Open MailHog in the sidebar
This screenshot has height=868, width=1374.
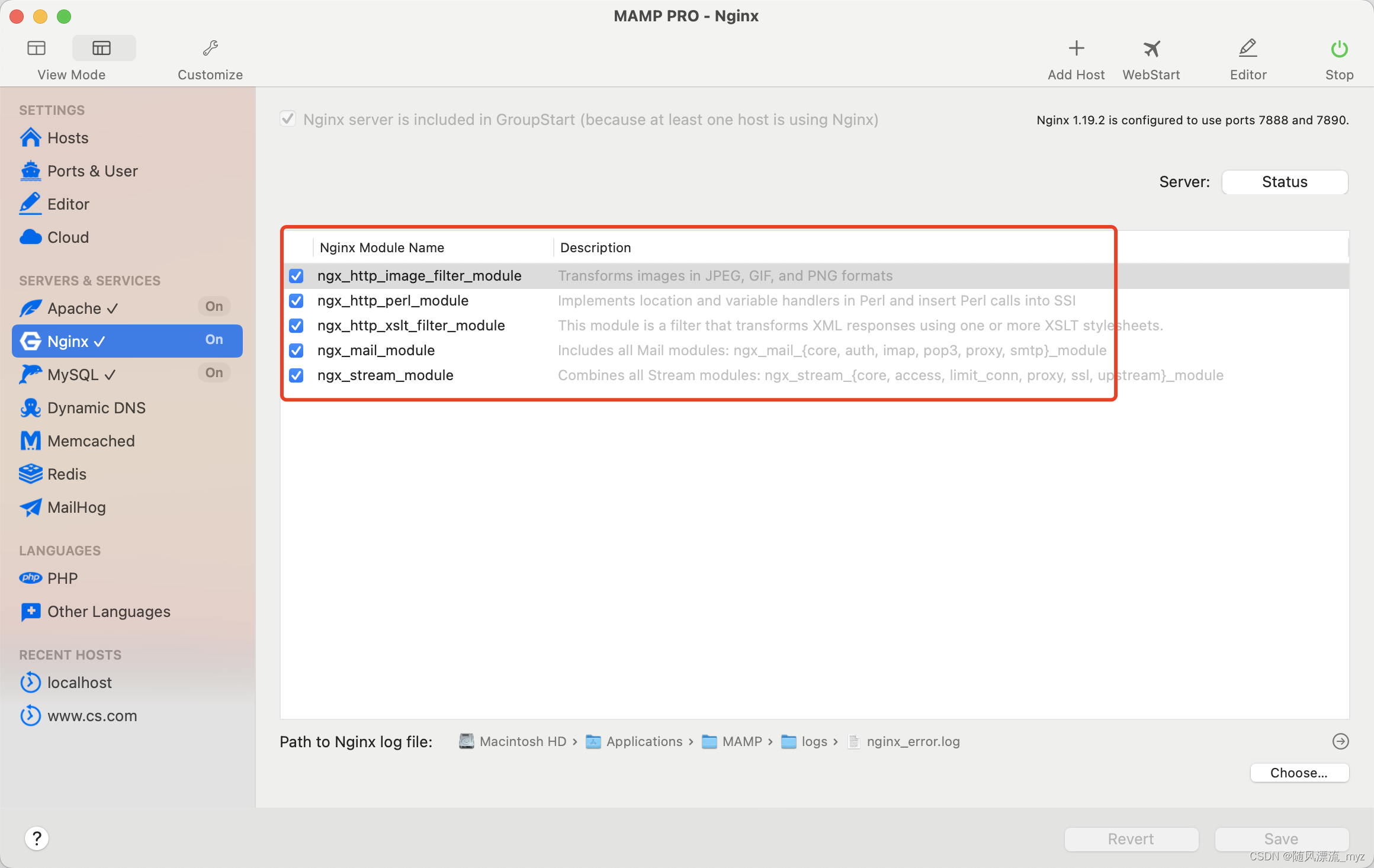(76, 507)
